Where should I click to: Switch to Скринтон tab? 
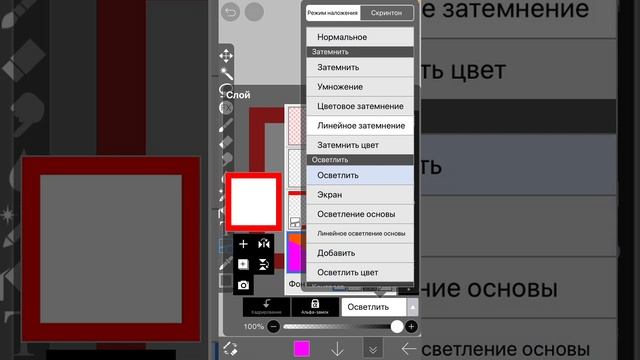coord(387,13)
